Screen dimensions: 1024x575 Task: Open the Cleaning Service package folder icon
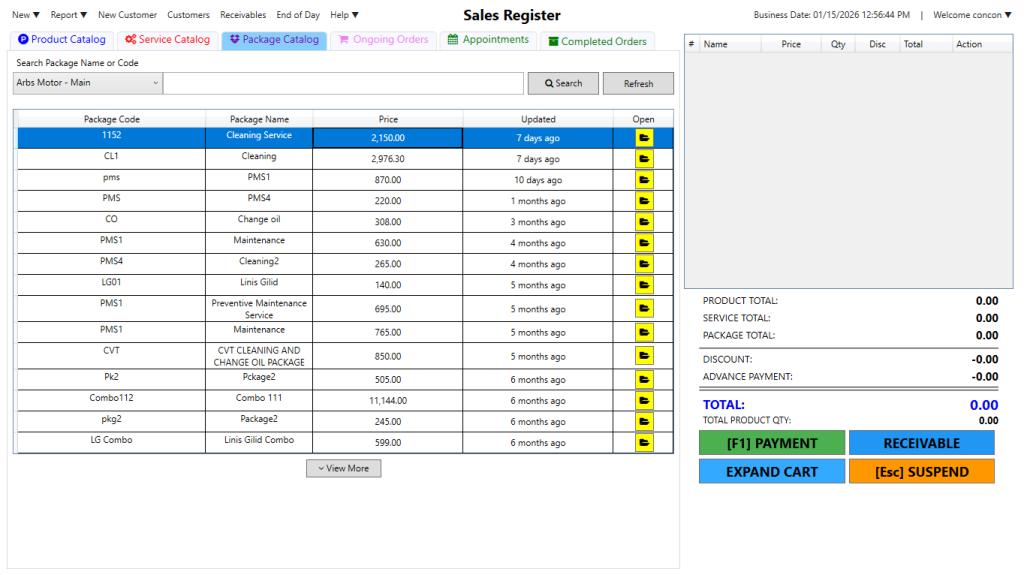(644, 138)
